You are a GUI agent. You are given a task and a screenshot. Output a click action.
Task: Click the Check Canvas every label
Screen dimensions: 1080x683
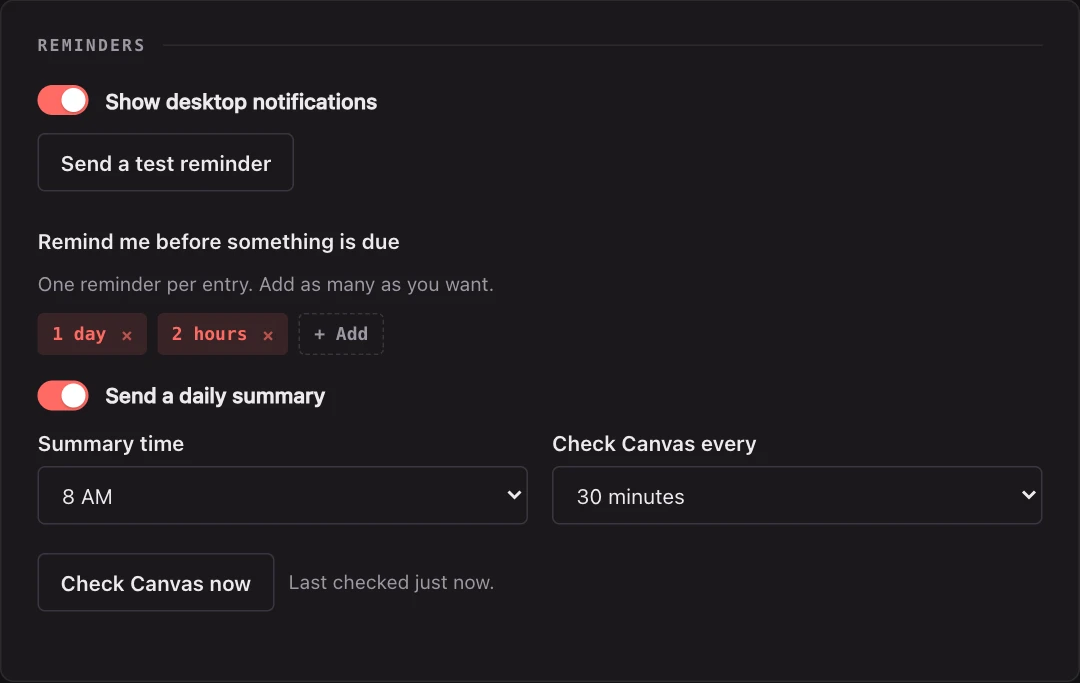(x=654, y=443)
